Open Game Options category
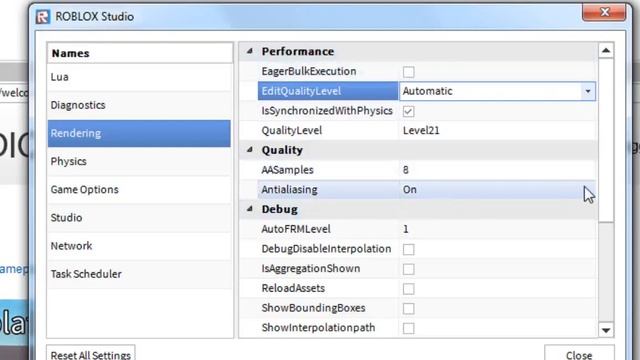 139,190
